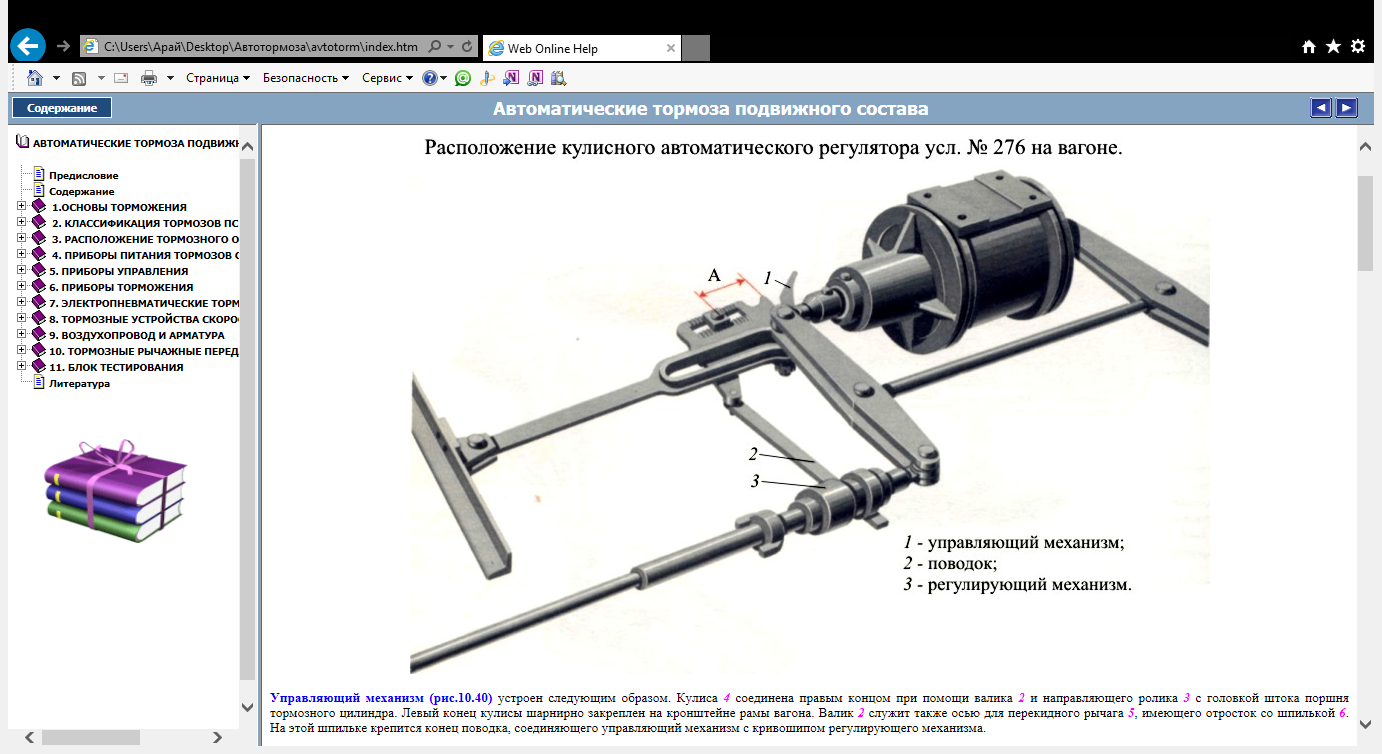Image resolution: width=1382 pixels, height=754 pixels.
Task: Click the green circular toolbar icon
Action: tap(463, 78)
